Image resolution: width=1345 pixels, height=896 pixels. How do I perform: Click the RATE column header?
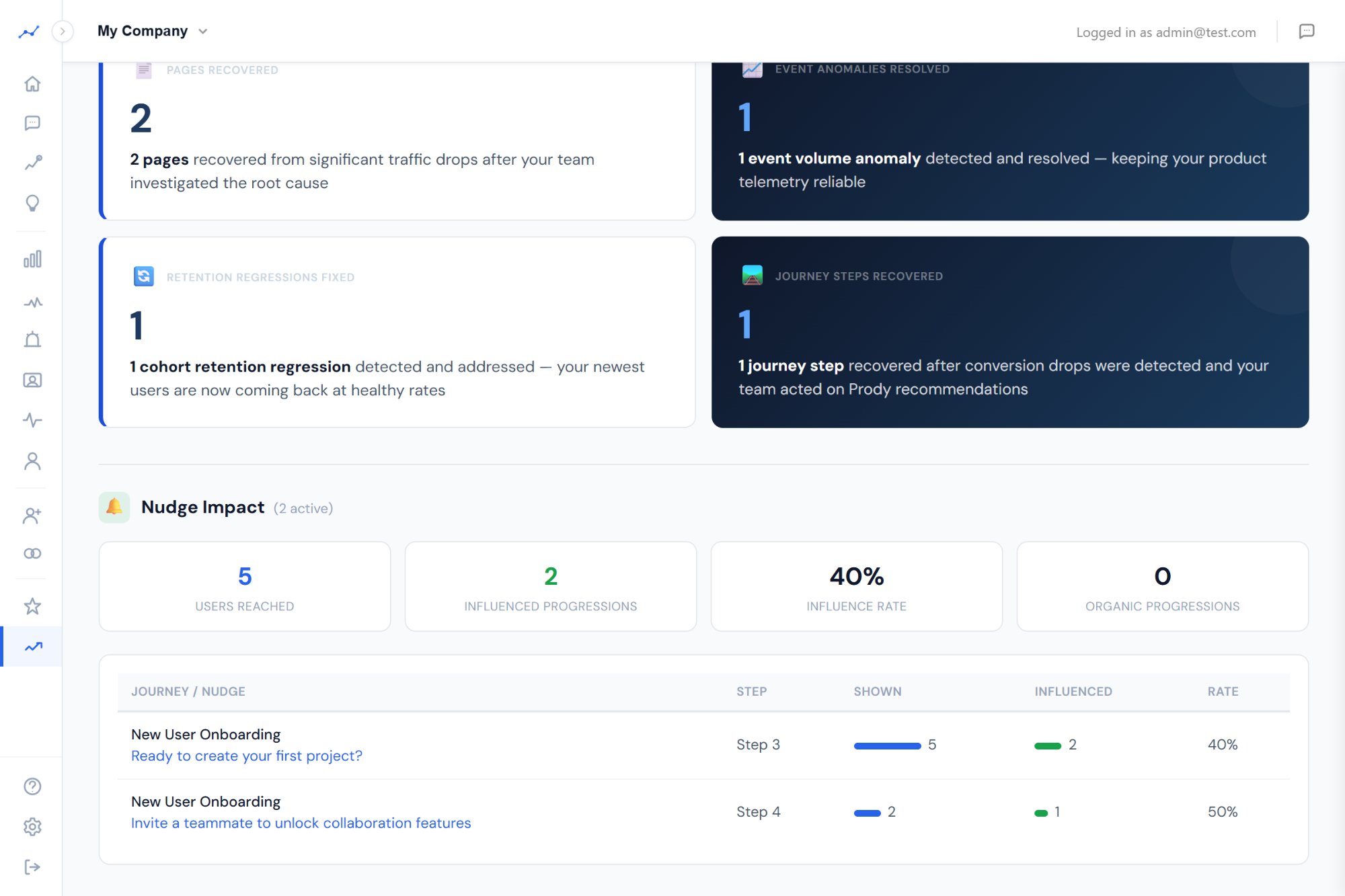[x=1223, y=692]
